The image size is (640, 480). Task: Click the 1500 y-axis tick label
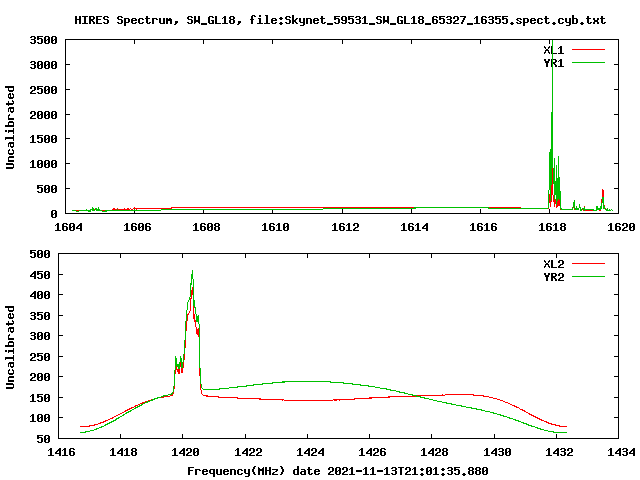(43, 140)
